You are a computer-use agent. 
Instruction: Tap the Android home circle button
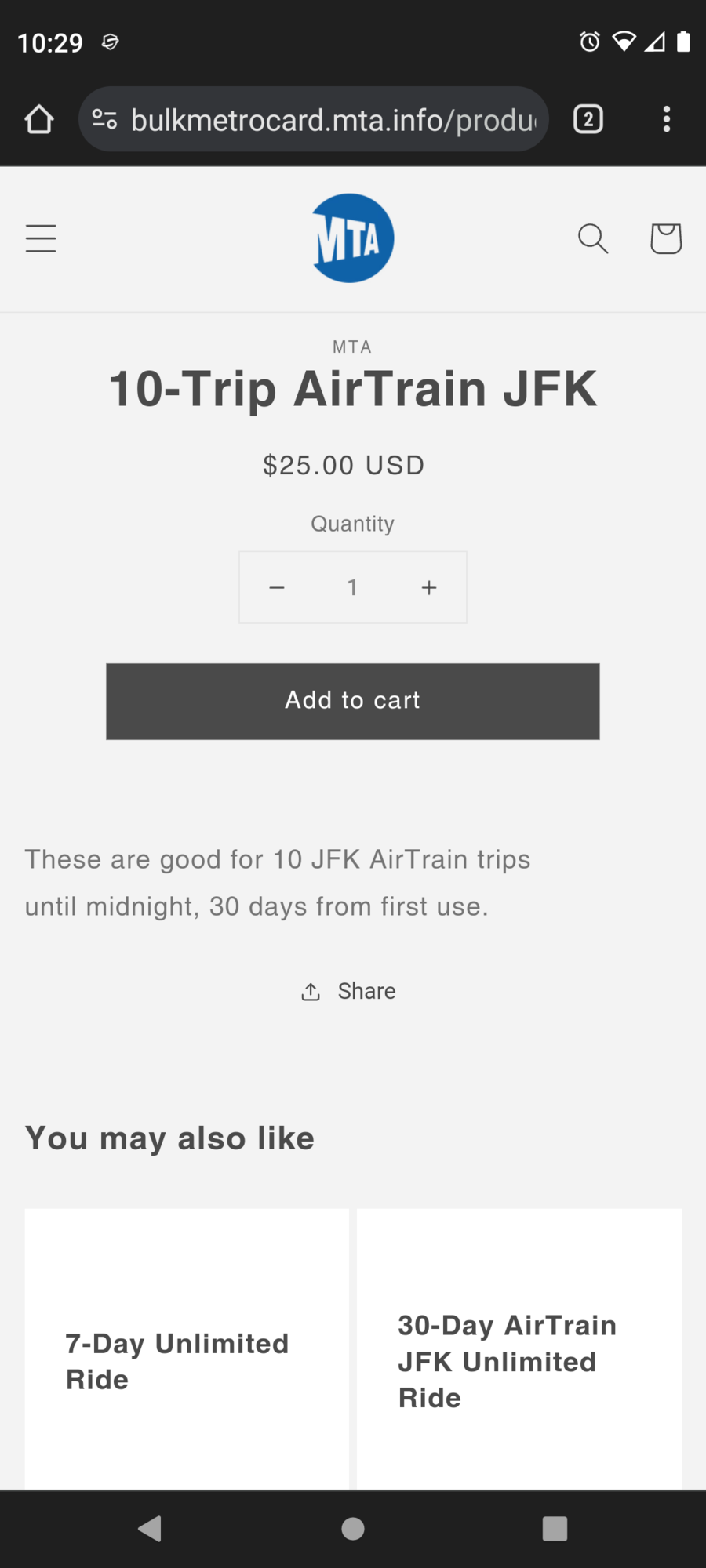pyautogui.click(x=353, y=1529)
